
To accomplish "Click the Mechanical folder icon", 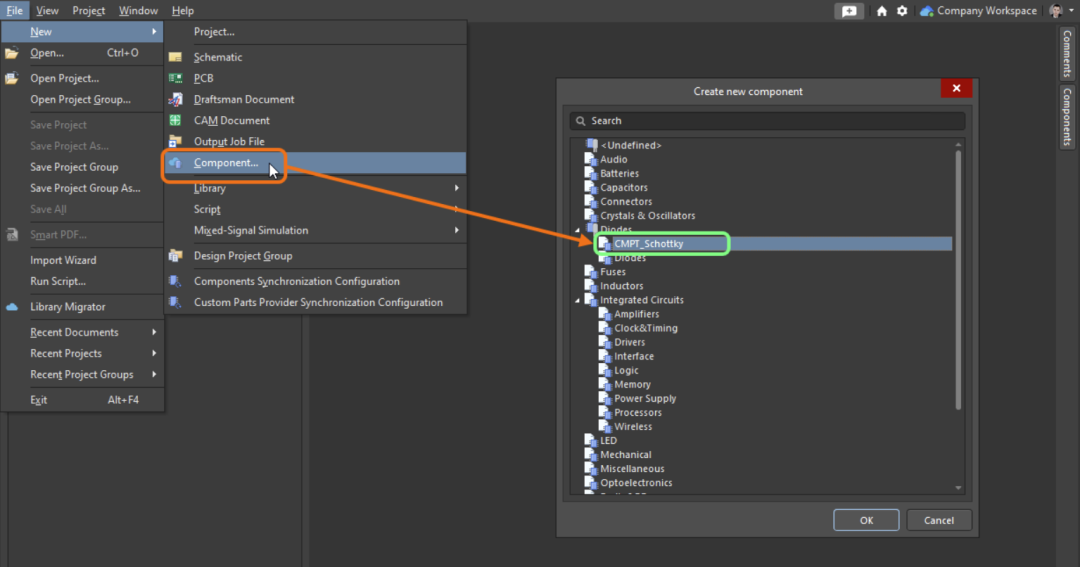I will click(590, 455).
